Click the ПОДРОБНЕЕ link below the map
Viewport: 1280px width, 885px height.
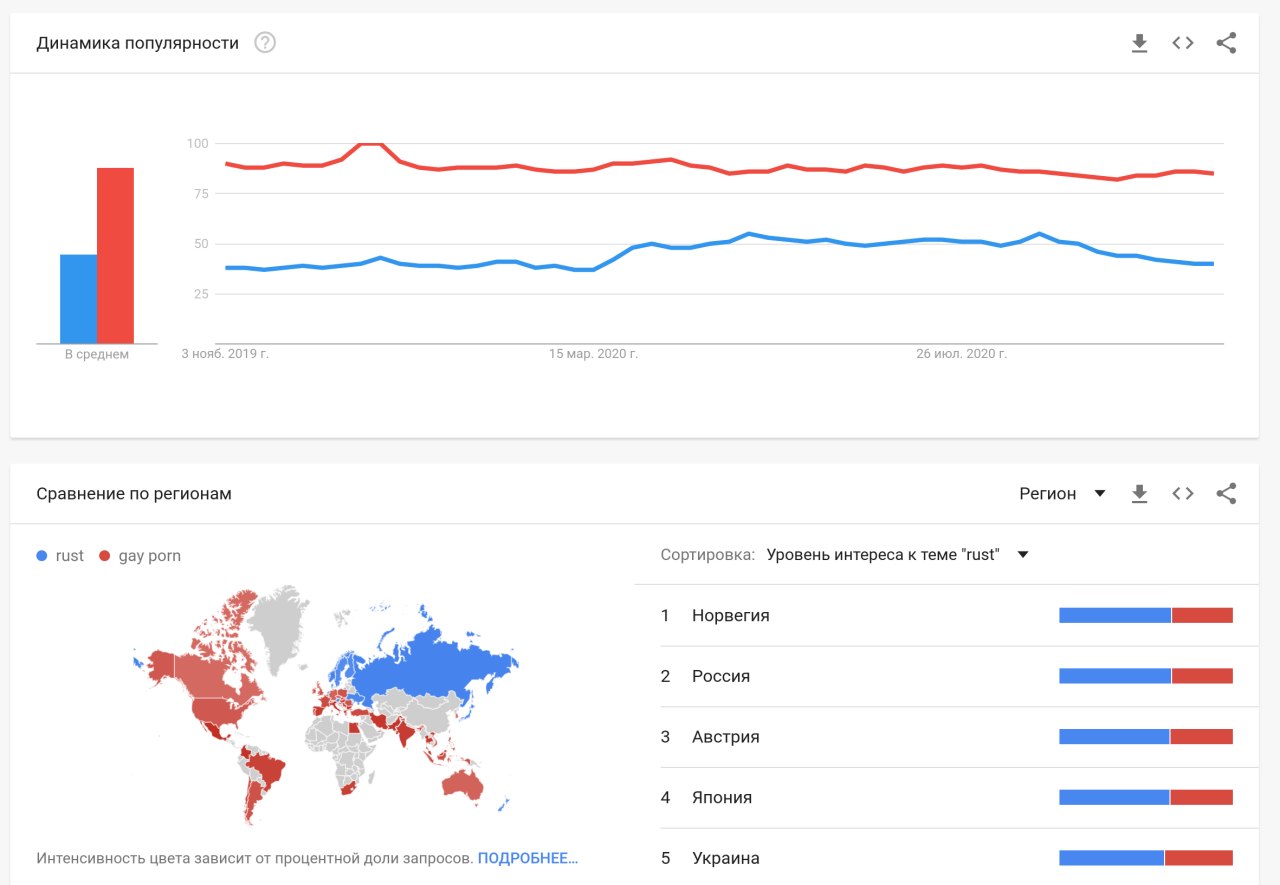(x=527, y=858)
